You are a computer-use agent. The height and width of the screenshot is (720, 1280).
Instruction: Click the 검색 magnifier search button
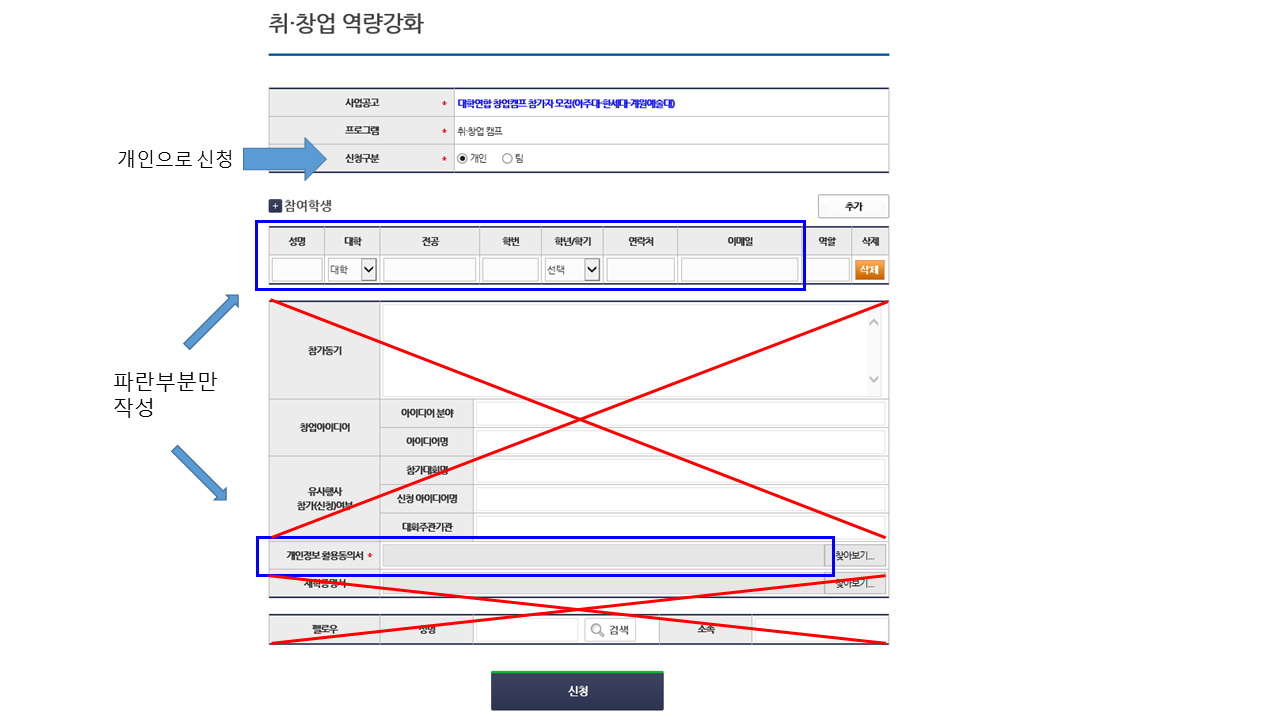click(x=610, y=630)
